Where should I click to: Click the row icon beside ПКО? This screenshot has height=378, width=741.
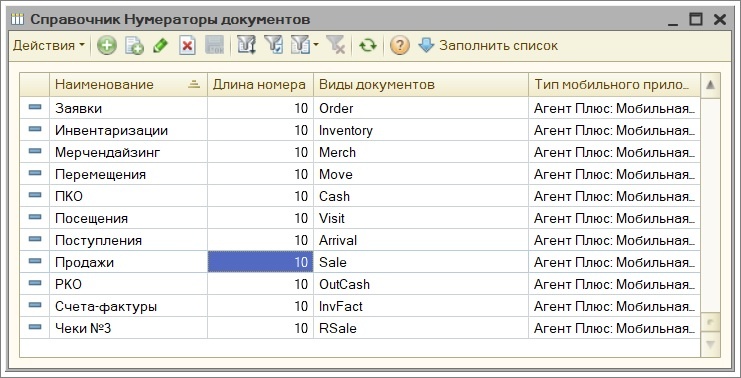[35, 195]
